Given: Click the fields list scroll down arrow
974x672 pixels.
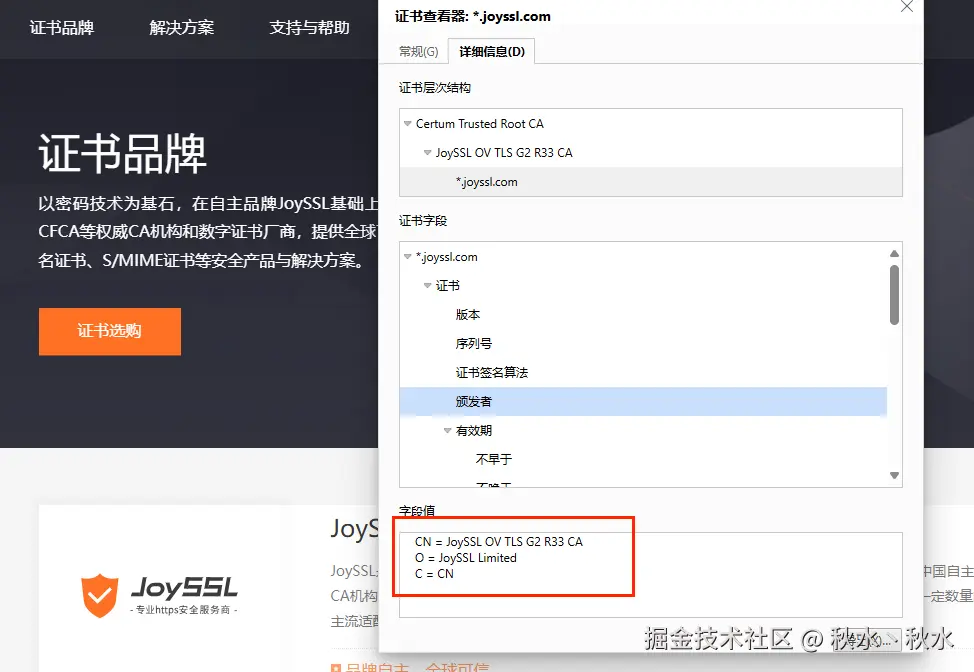Looking at the screenshot, I should pos(894,475).
